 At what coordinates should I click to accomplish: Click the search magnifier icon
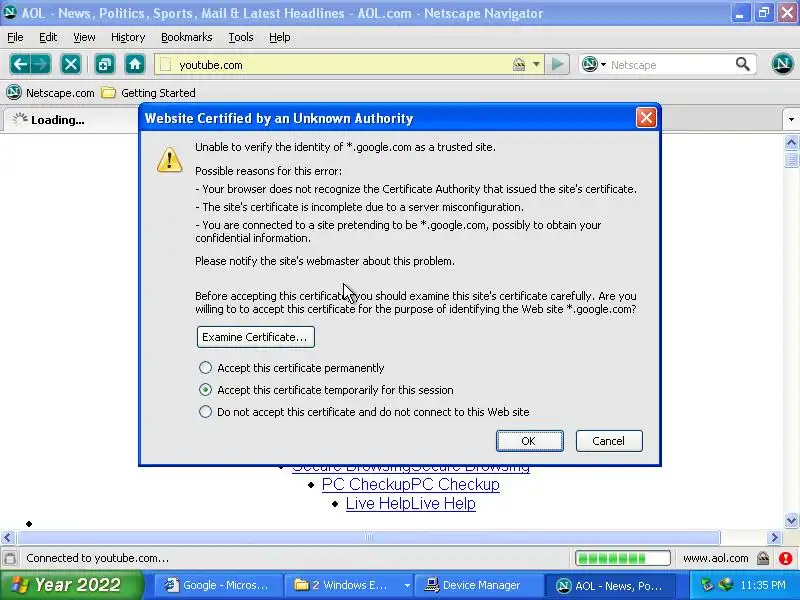(x=743, y=64)
